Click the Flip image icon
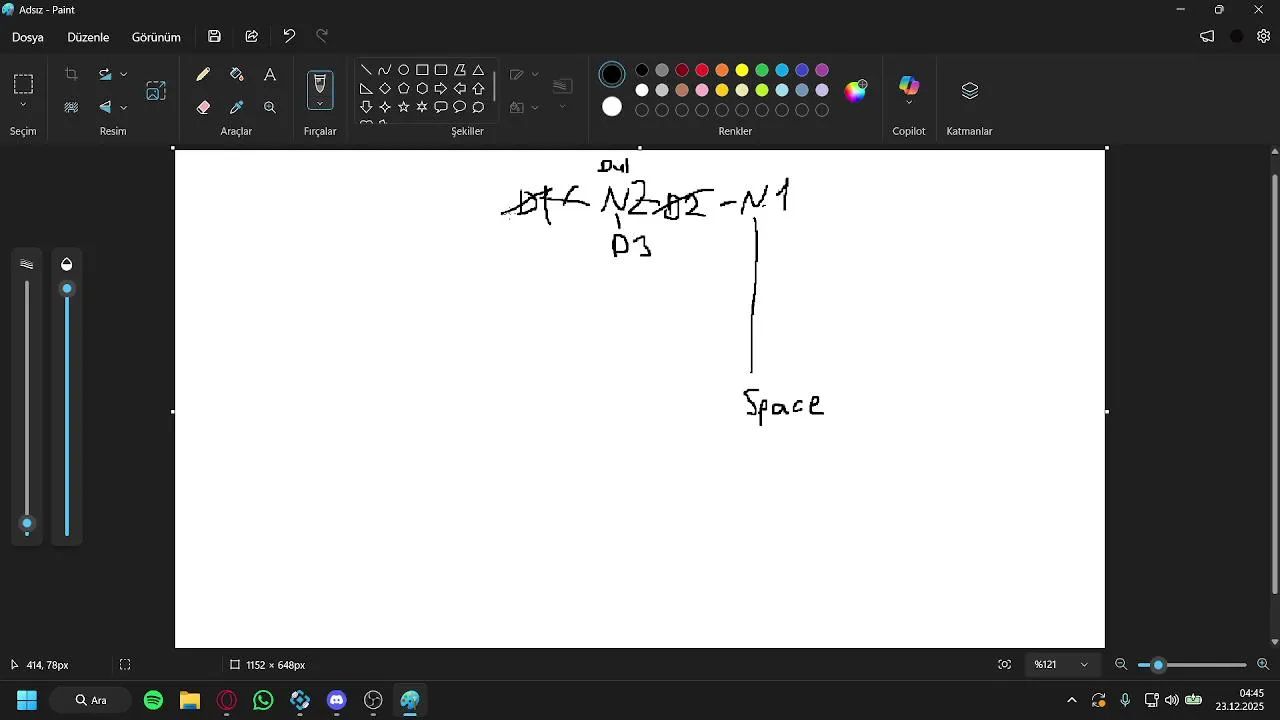Image resolution: width=1280 pixels, height=720 pixels. [105, 107]
